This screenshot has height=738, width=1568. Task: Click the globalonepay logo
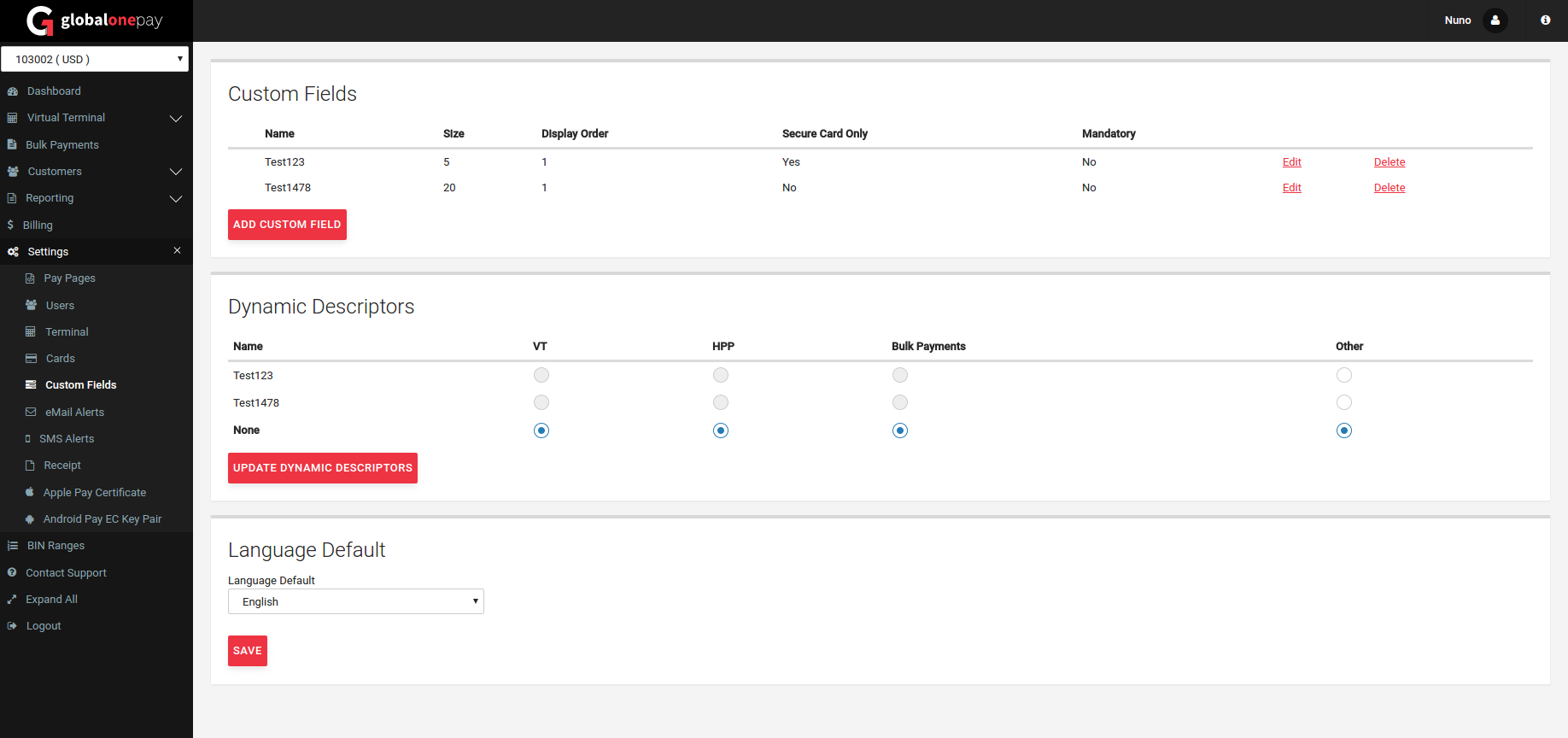(x=95, y=20)
